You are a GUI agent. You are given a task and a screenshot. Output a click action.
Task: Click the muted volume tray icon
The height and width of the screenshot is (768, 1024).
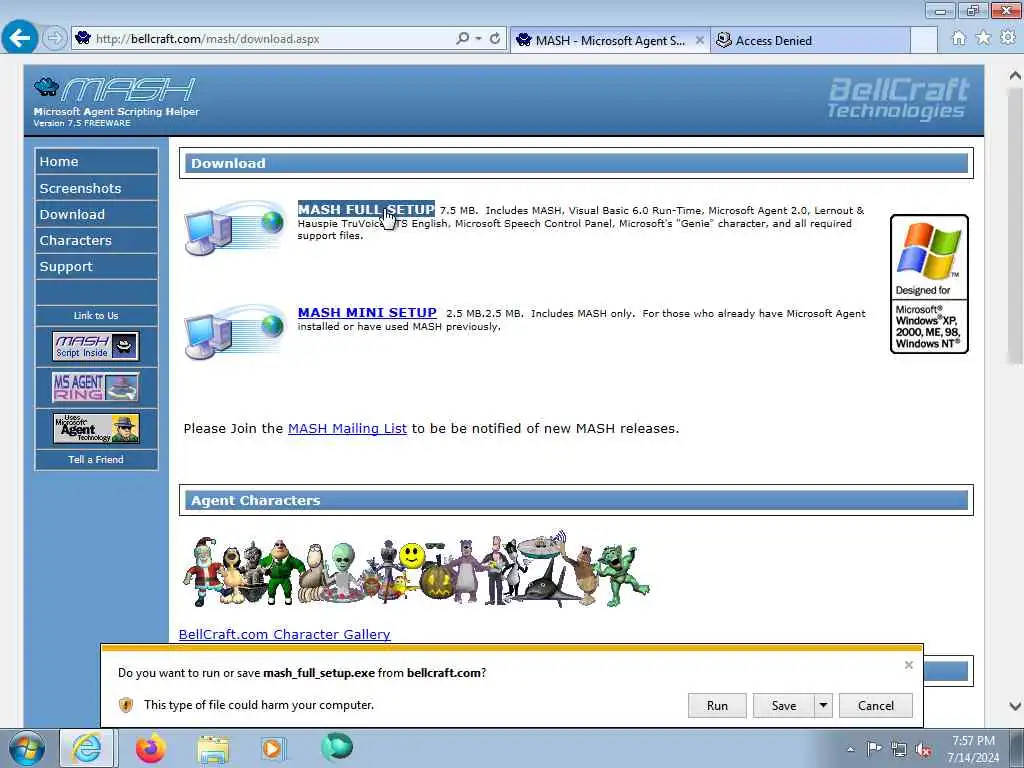923,749
